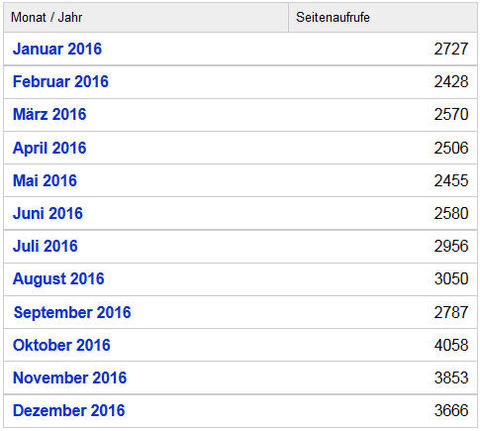
Task: Click the 3666 value in Dezember row
Action: tap(451, 410)
